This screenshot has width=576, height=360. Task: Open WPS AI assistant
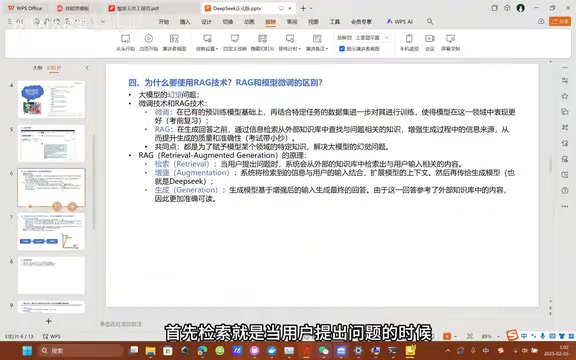(399, 22)
